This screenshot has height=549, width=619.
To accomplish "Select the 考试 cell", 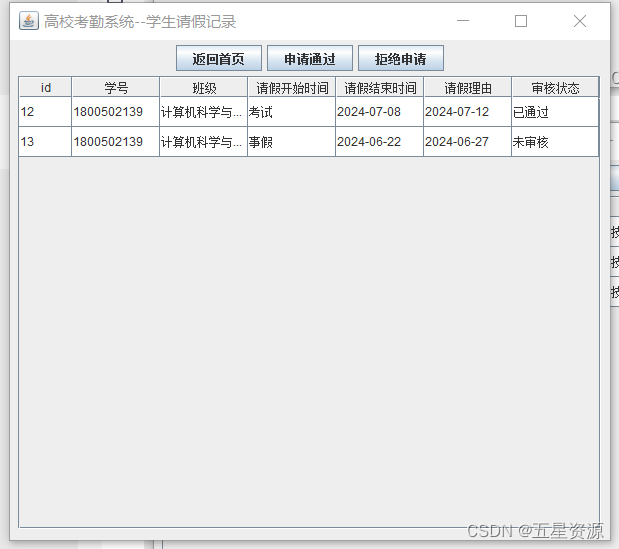I will (292, 112).
